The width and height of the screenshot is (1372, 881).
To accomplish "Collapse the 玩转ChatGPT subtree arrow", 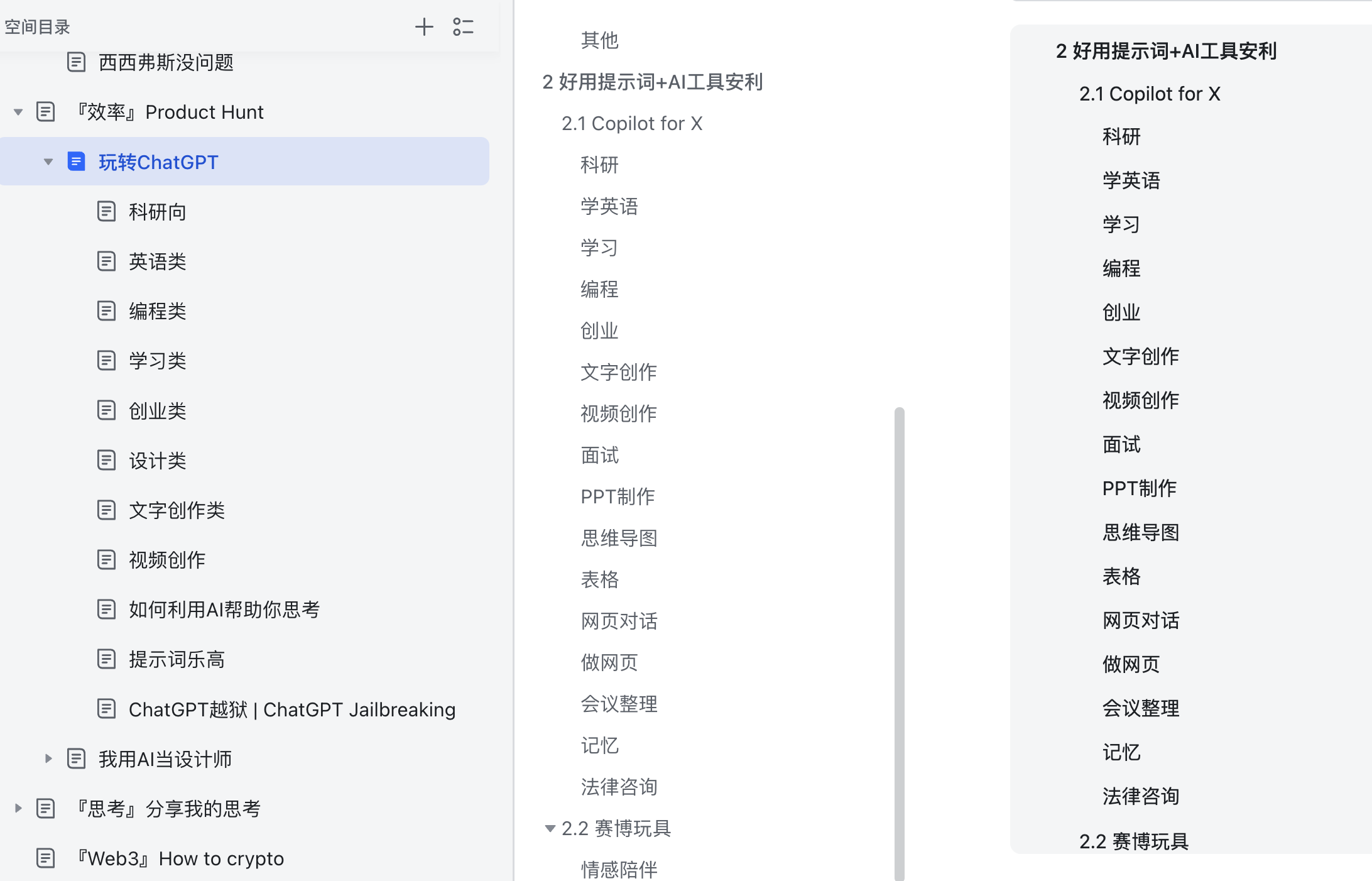I will 48,161.
